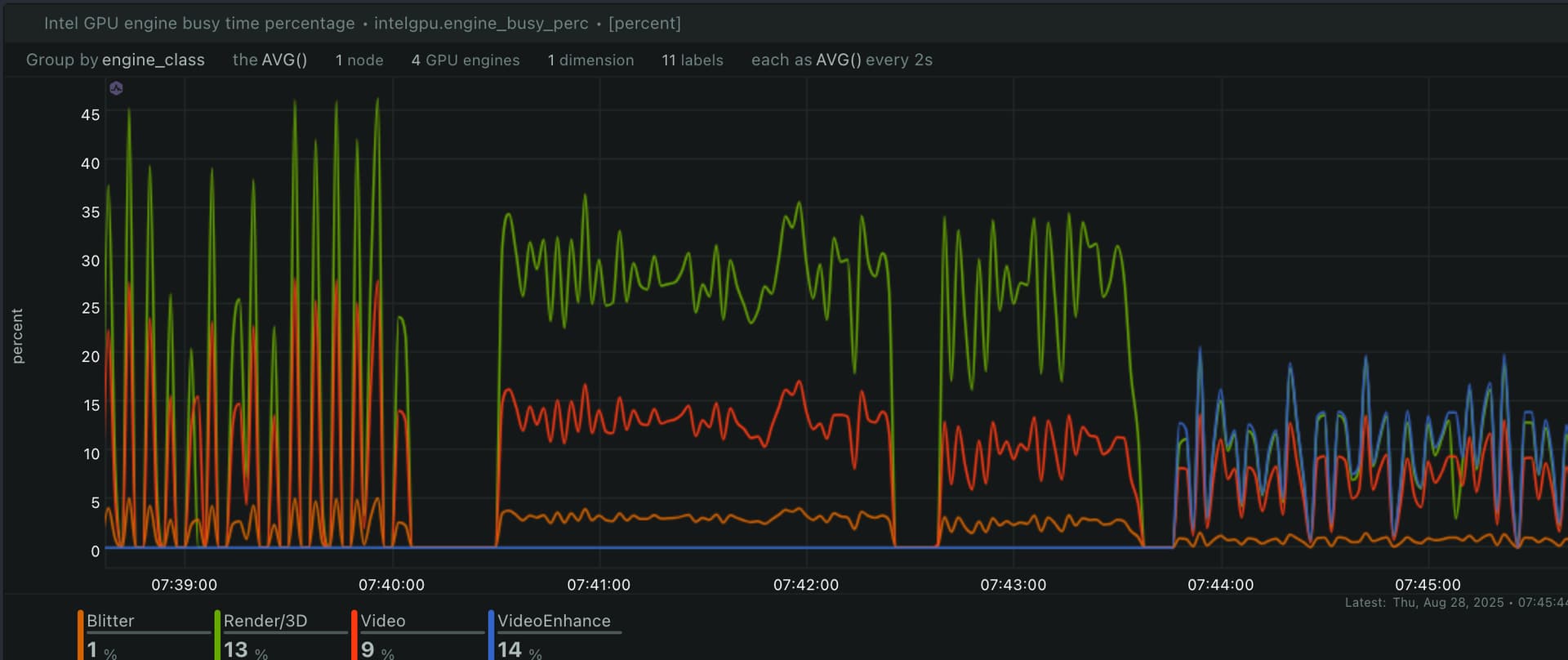The width and height of the screenshot is (1568, 660).
Task: Toggle Render/3D series visibility
Action: [265, 621]
